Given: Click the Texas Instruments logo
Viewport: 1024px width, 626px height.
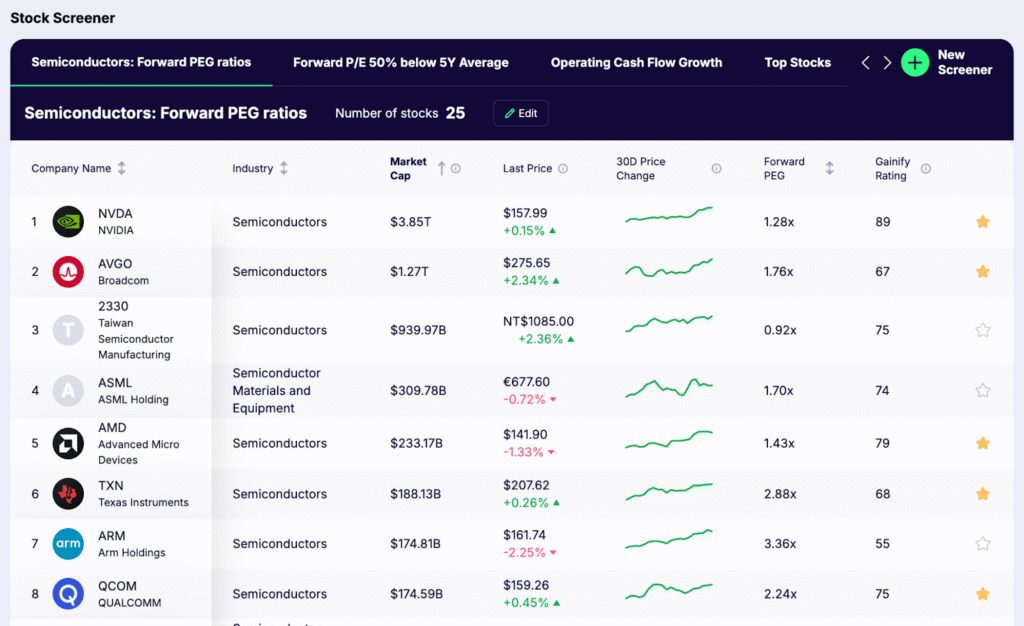Looking at the screenshot, I should pos(68,494).
